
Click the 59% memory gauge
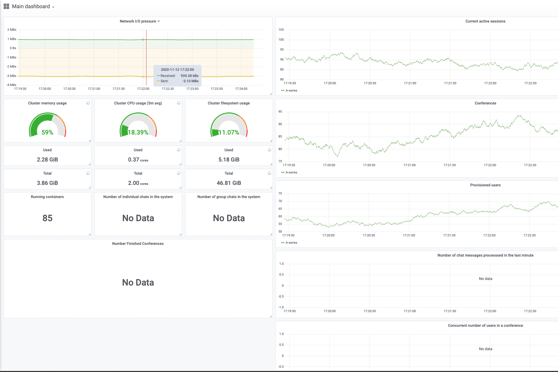(x=47, y=125)
